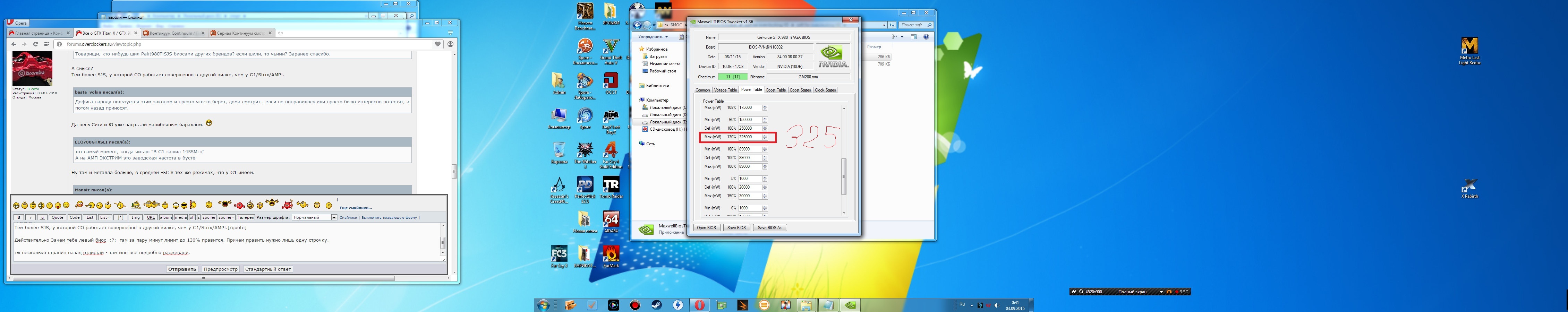Image resolution: width=1568 pixels, height=312 pixels.
Task: Select the PerfectDisk 12.5 desktop icon
Action: [584, 190]
